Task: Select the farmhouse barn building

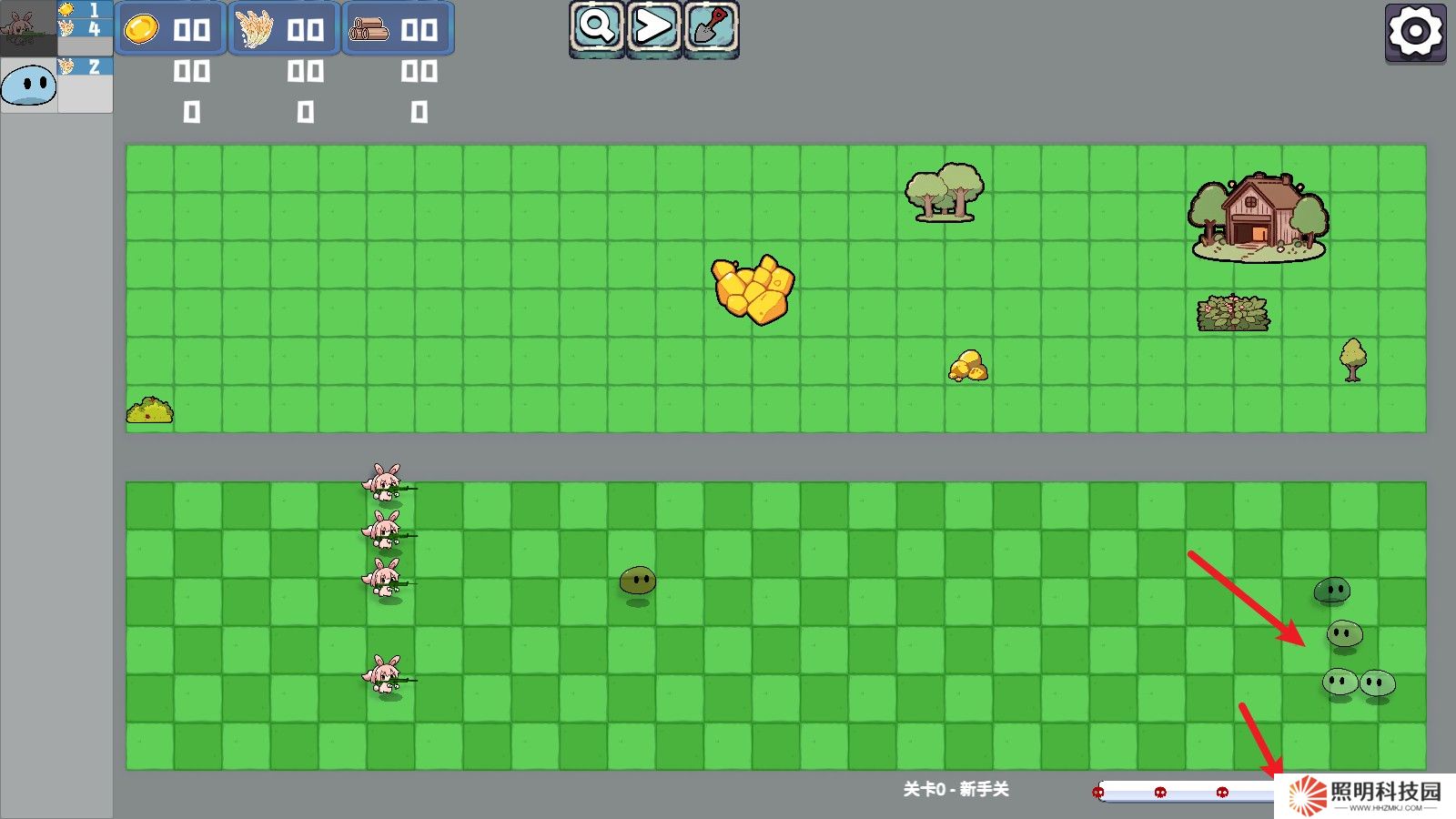Action: click(1259, 217)
